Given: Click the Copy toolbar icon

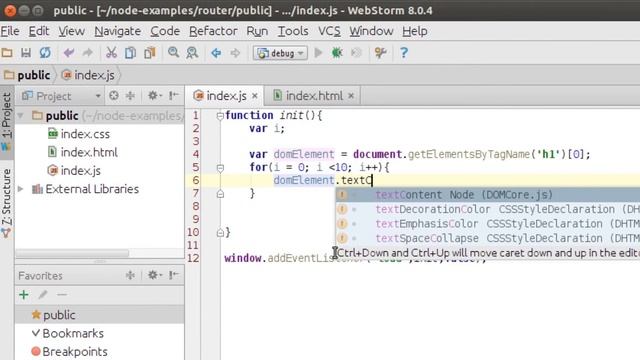Looking at the screenshot, I should pos(130,53).
